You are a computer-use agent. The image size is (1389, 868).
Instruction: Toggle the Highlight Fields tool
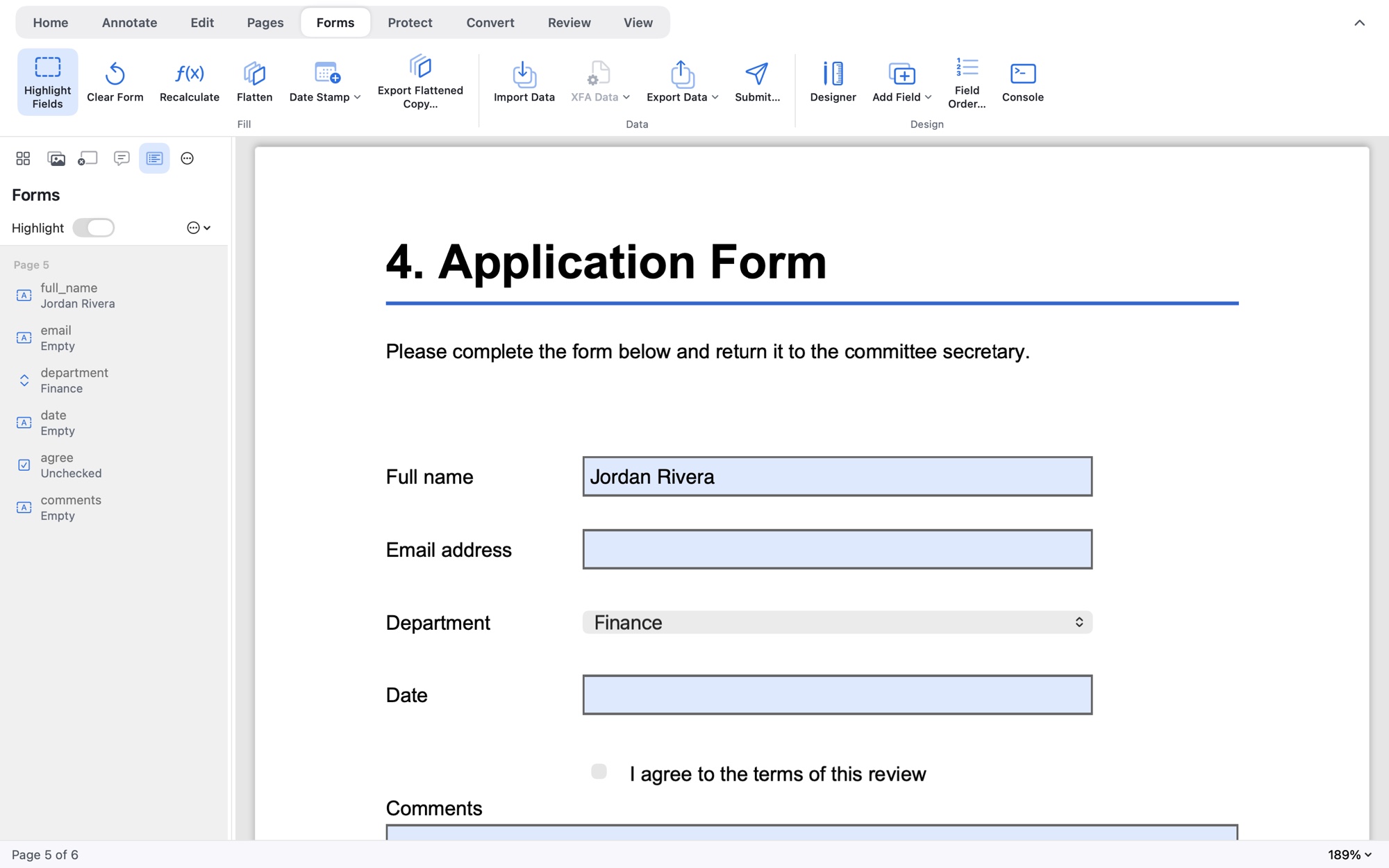tap(47, 82)
